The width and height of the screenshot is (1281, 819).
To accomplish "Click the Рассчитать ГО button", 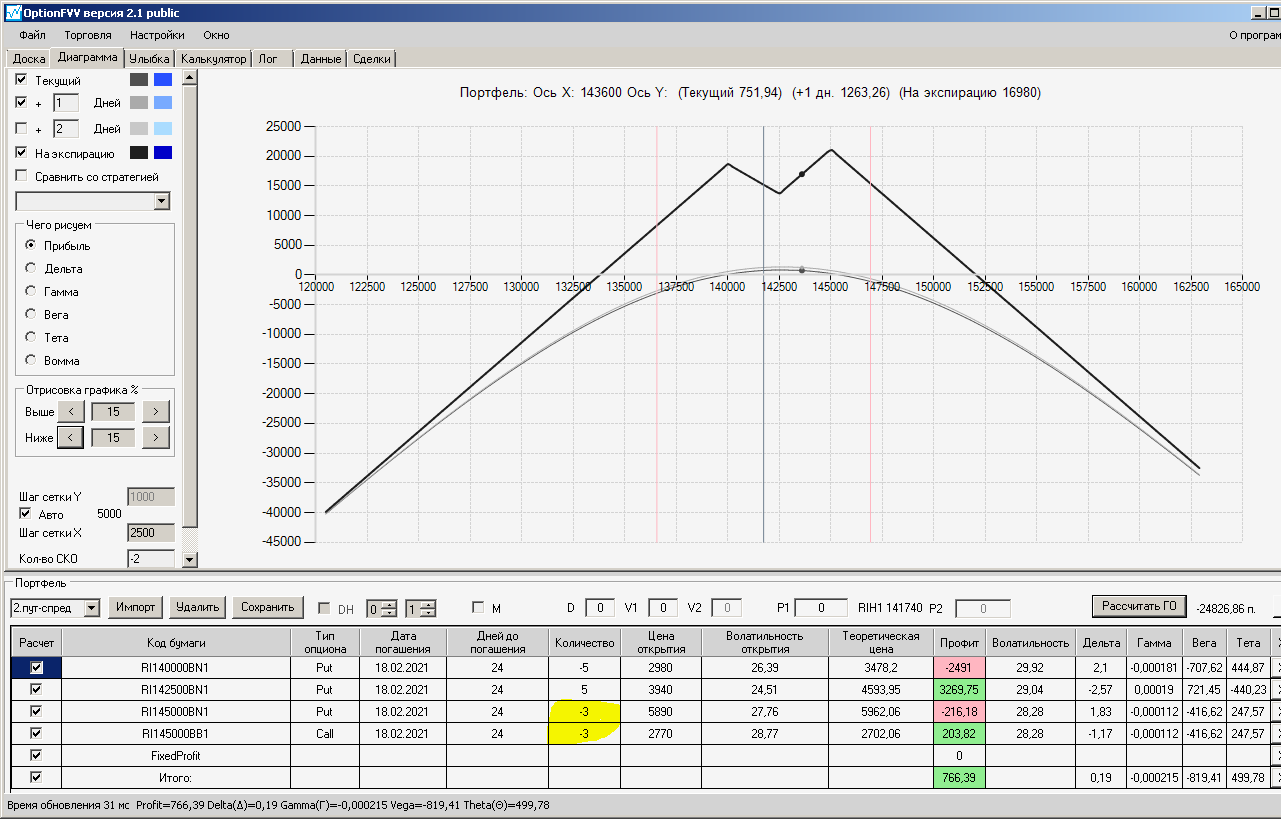I will pyautogui.click(x=1139, y=606).
